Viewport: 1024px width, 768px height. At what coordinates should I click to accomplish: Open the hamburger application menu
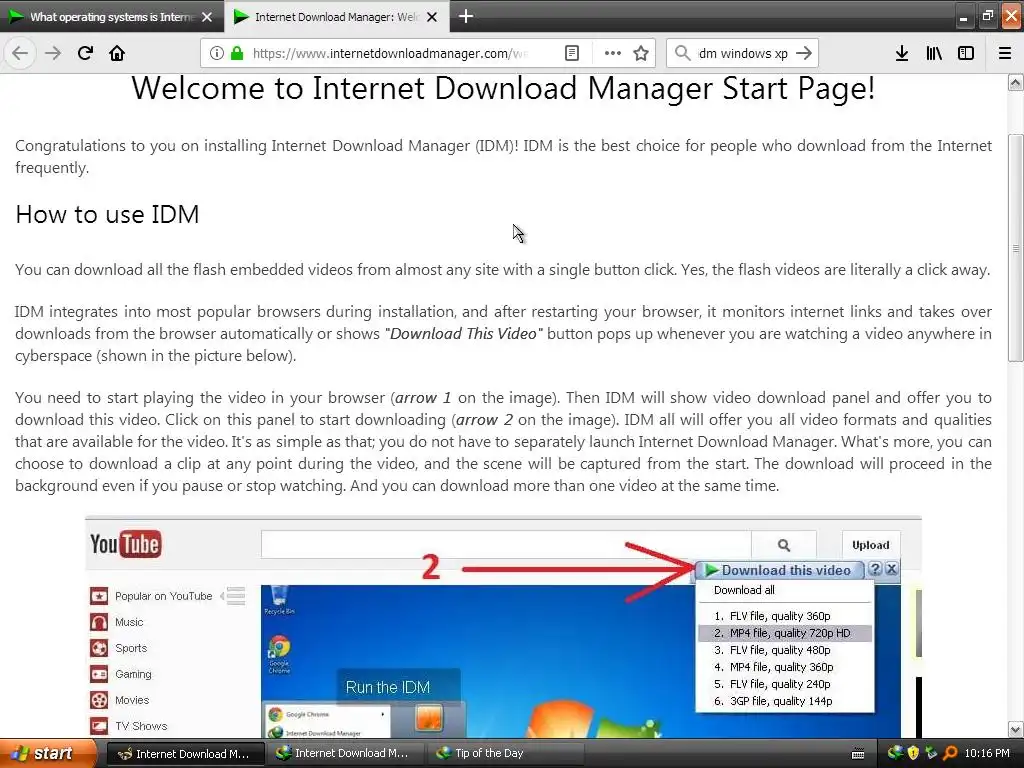[x=1005, y=53]
